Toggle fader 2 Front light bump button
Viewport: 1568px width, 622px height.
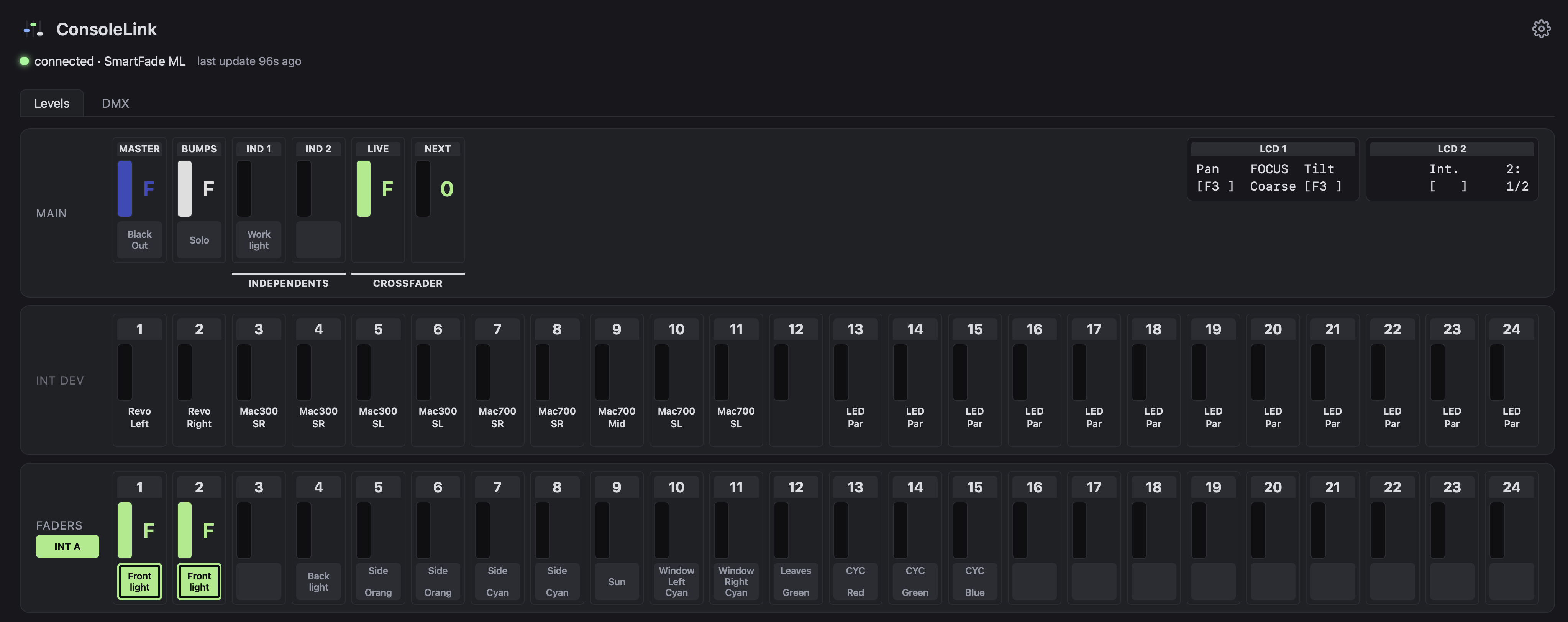click(x=199, y=581)
